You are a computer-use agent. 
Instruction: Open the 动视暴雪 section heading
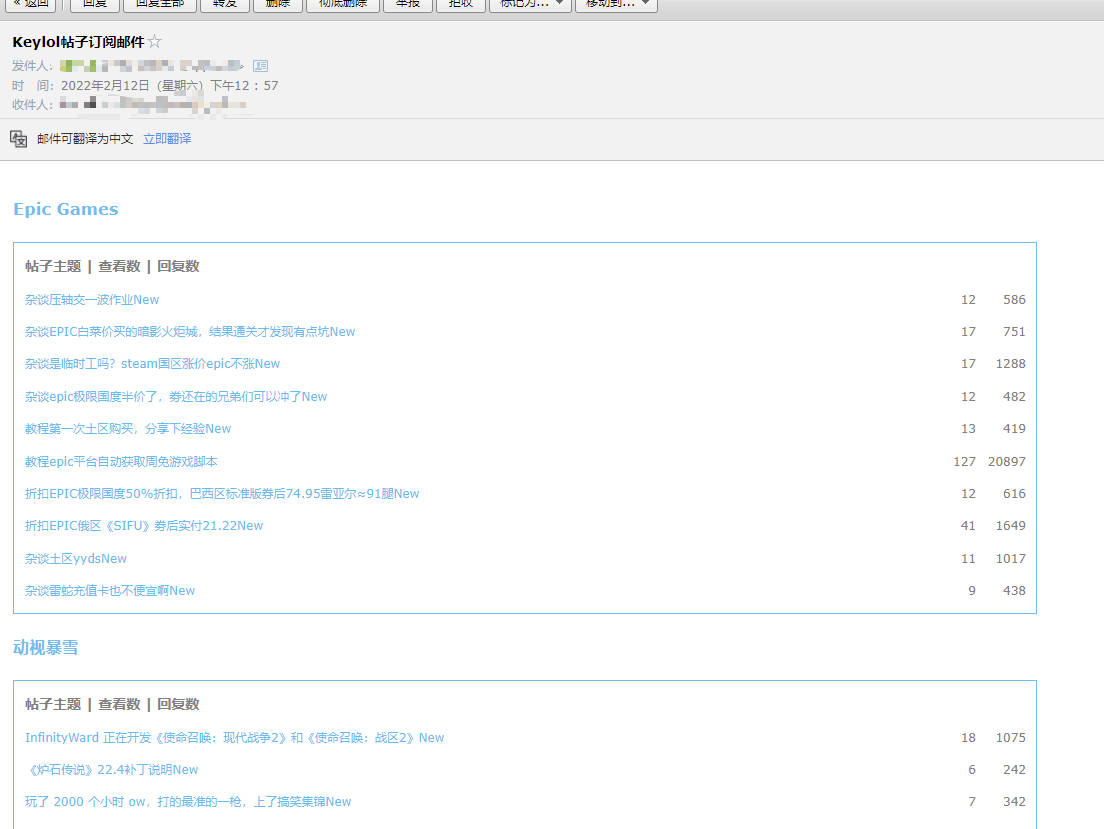tap(46, 647)
